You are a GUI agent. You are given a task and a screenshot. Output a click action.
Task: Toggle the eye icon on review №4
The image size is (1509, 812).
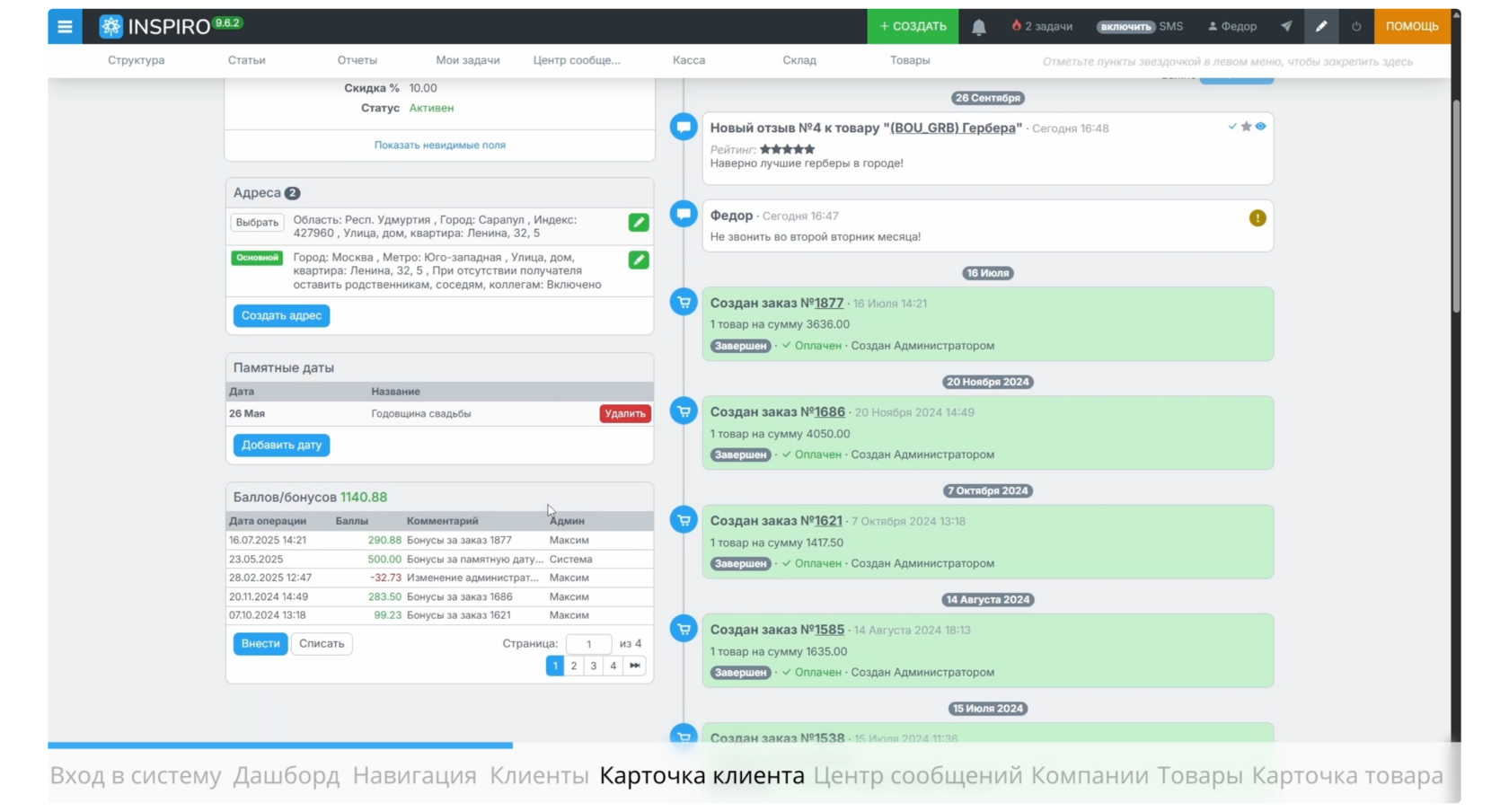tap(1261, 127)
